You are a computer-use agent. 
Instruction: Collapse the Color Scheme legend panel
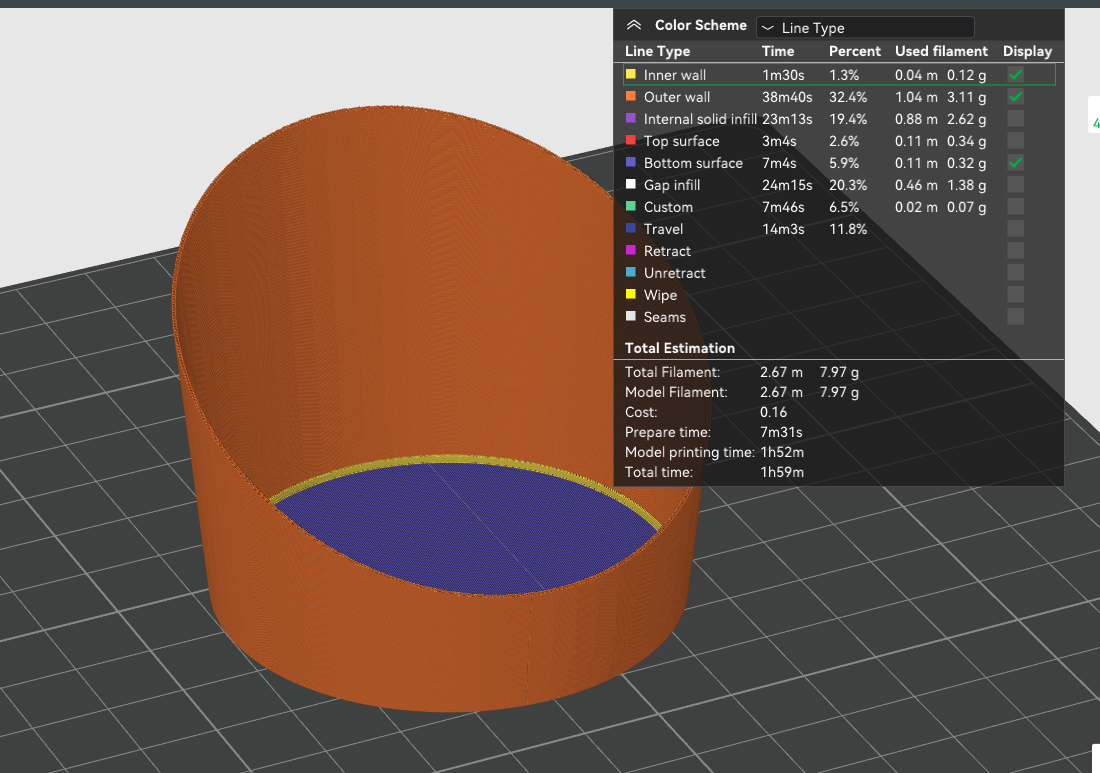coord(633,26)
